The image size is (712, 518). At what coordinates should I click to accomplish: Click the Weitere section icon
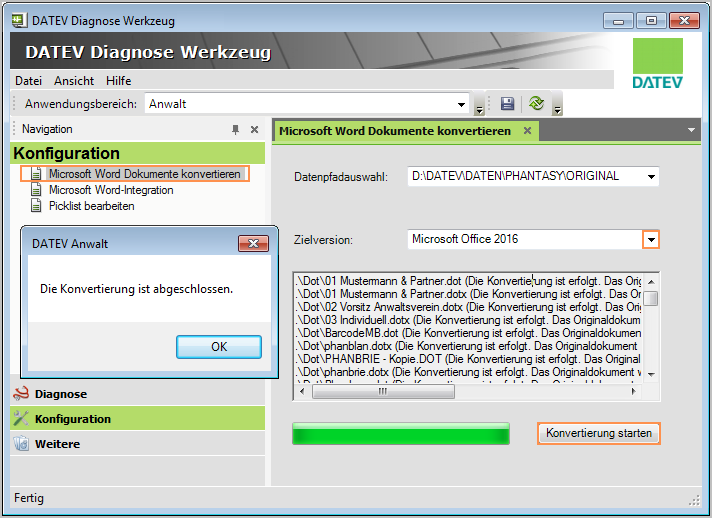[x=21, y=444]
